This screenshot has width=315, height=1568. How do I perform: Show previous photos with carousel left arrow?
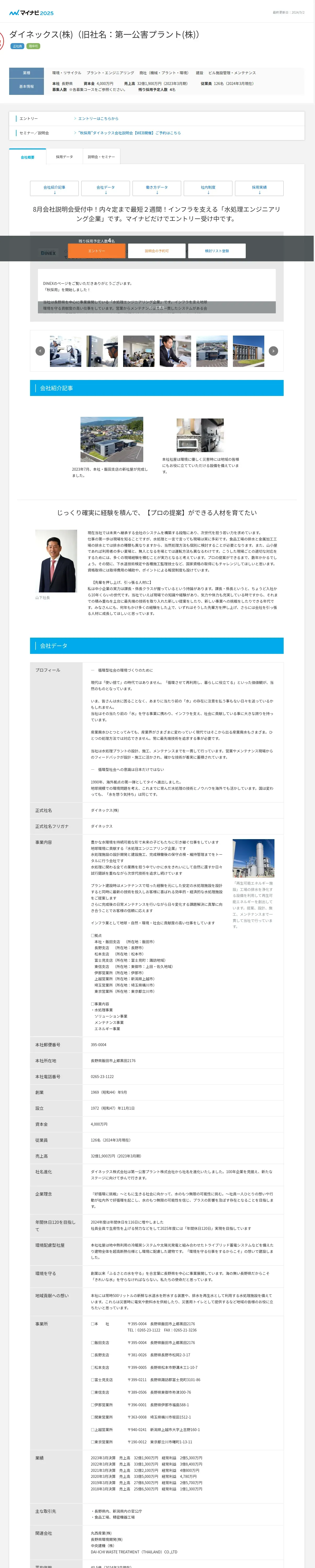point(40,351)
